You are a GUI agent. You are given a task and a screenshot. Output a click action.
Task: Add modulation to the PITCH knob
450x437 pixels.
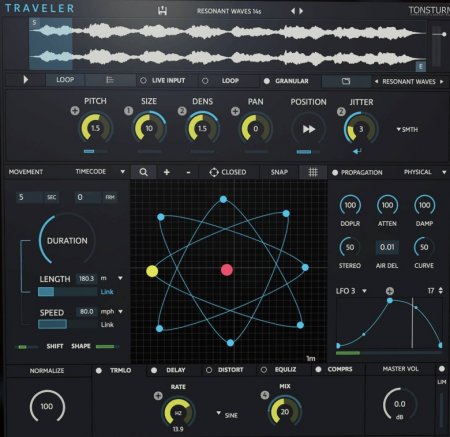75,110
